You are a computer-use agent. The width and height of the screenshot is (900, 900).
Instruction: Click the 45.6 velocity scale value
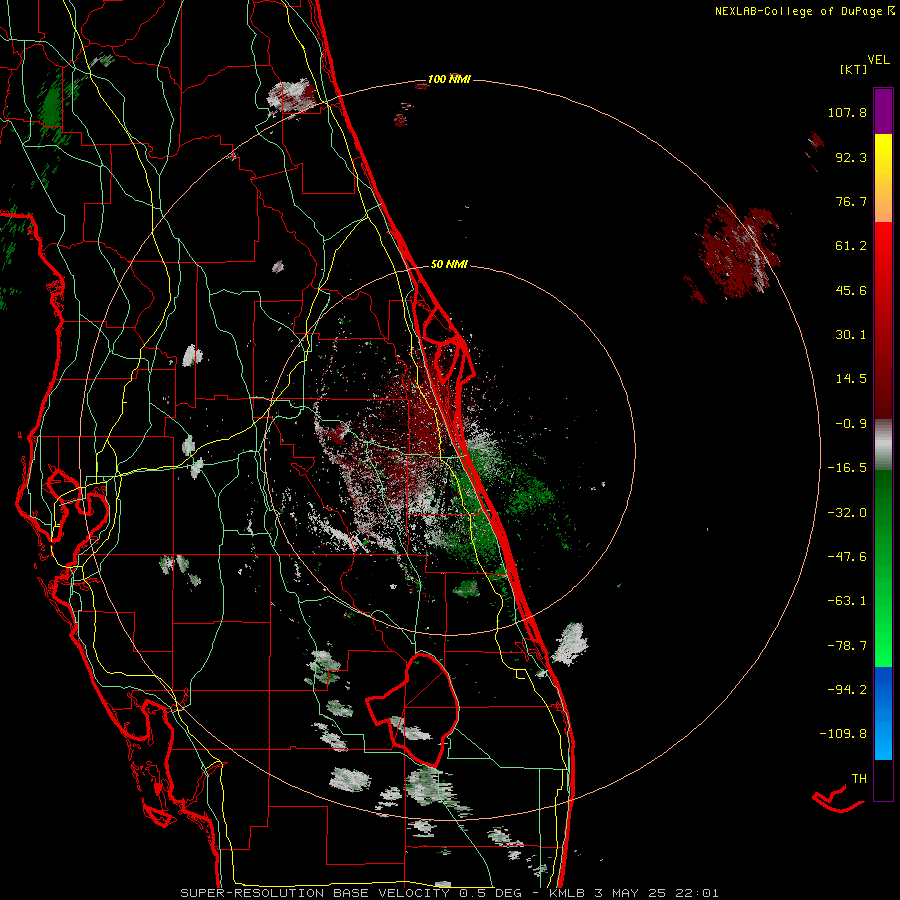pos(851,290)
